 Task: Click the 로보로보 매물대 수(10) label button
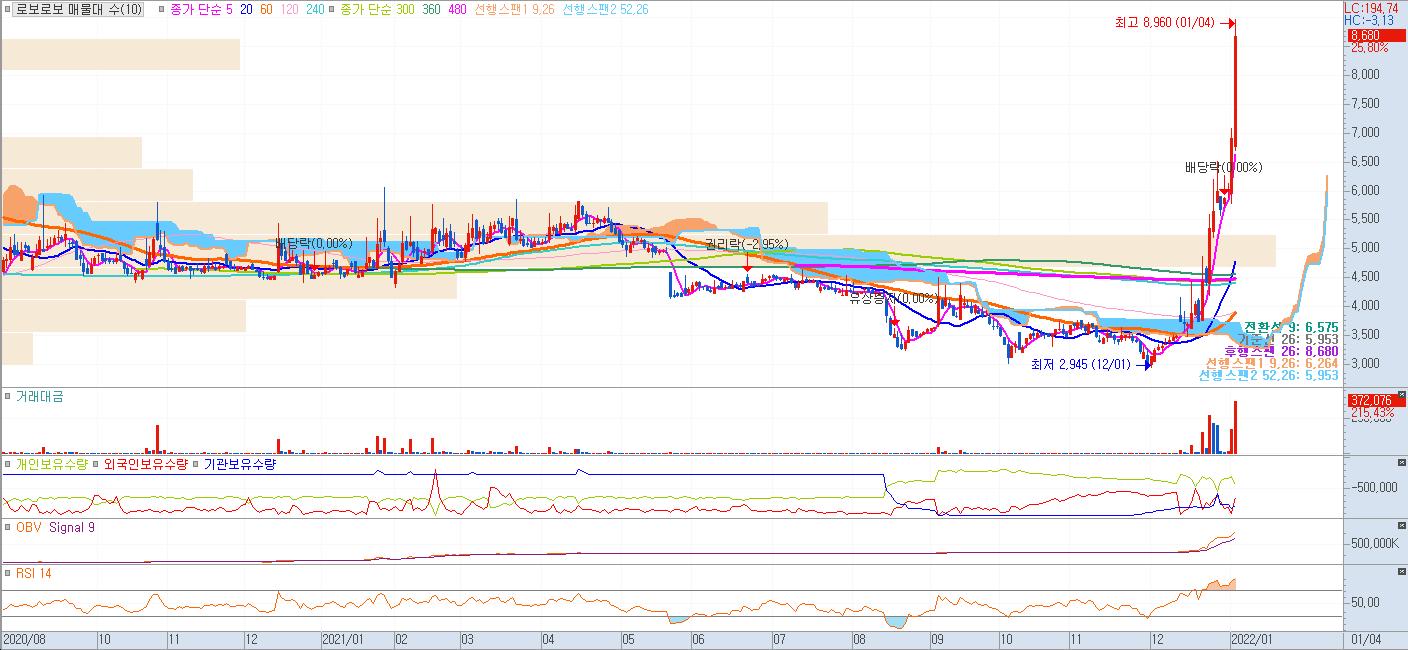[79, 9]
